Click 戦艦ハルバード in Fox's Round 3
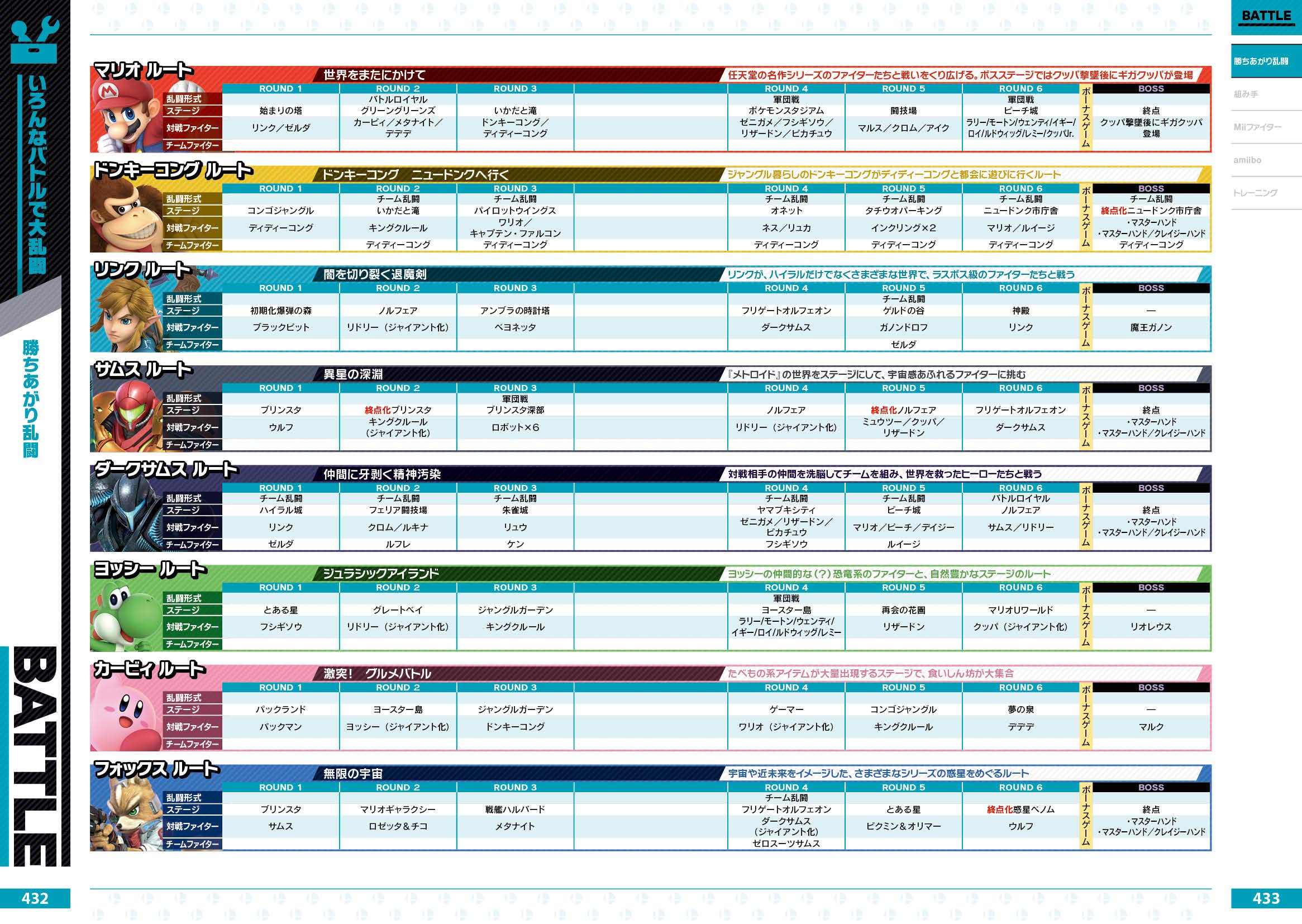 515,809
